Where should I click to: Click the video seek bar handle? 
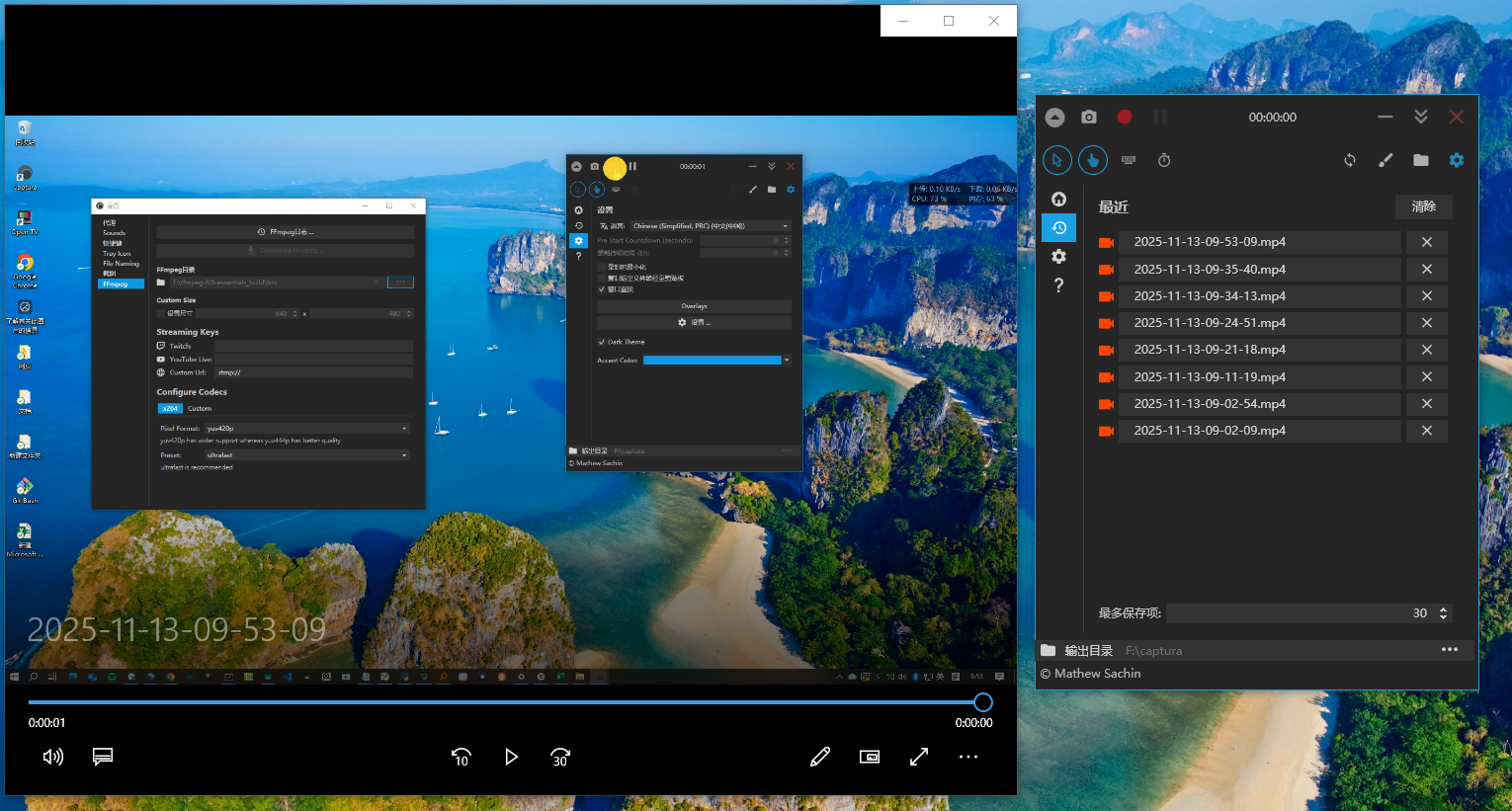[982, 702]
